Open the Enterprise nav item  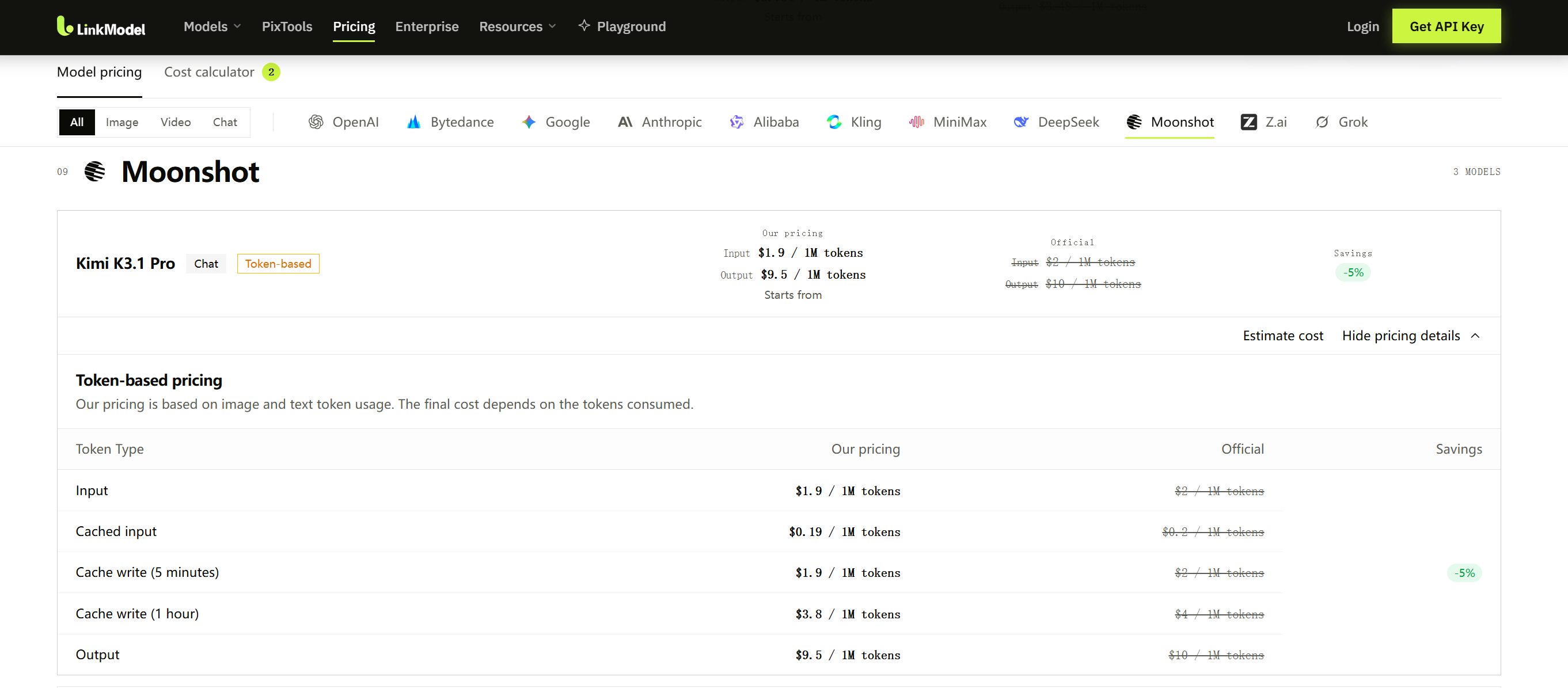point(427,26)
